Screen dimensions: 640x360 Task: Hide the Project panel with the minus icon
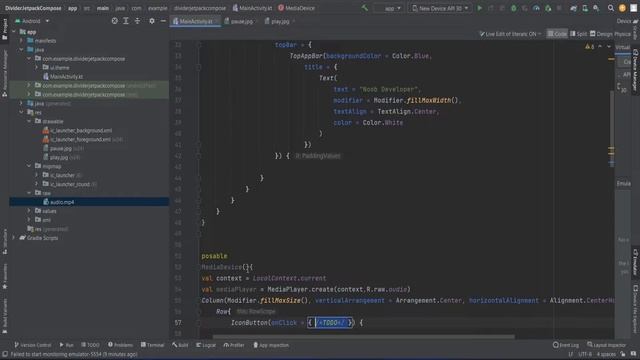[163, 21]
